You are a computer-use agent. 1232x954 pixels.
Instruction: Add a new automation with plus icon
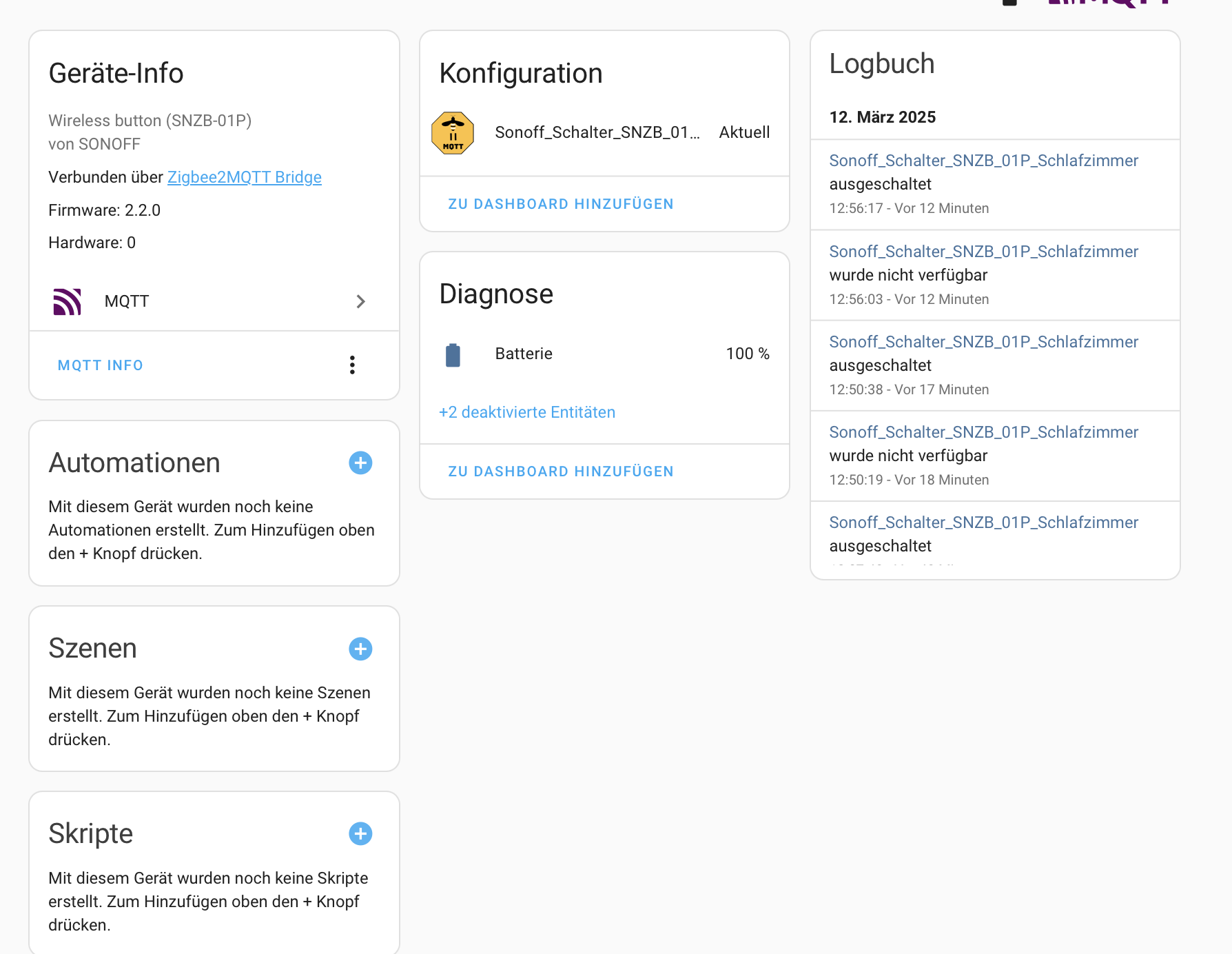(x=360, y=463)
